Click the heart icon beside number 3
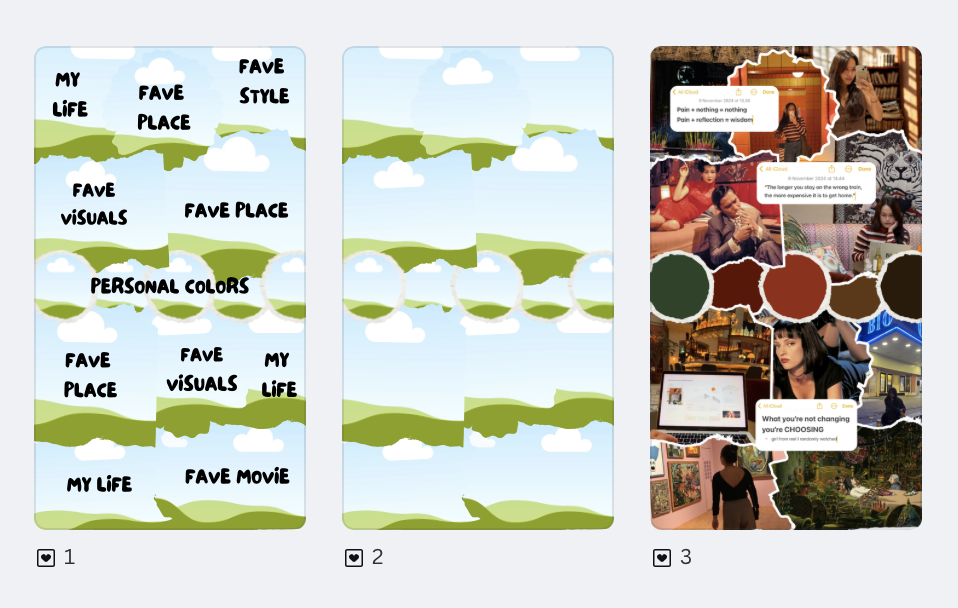This screenshot has width=958, height=608. (662, 557)
